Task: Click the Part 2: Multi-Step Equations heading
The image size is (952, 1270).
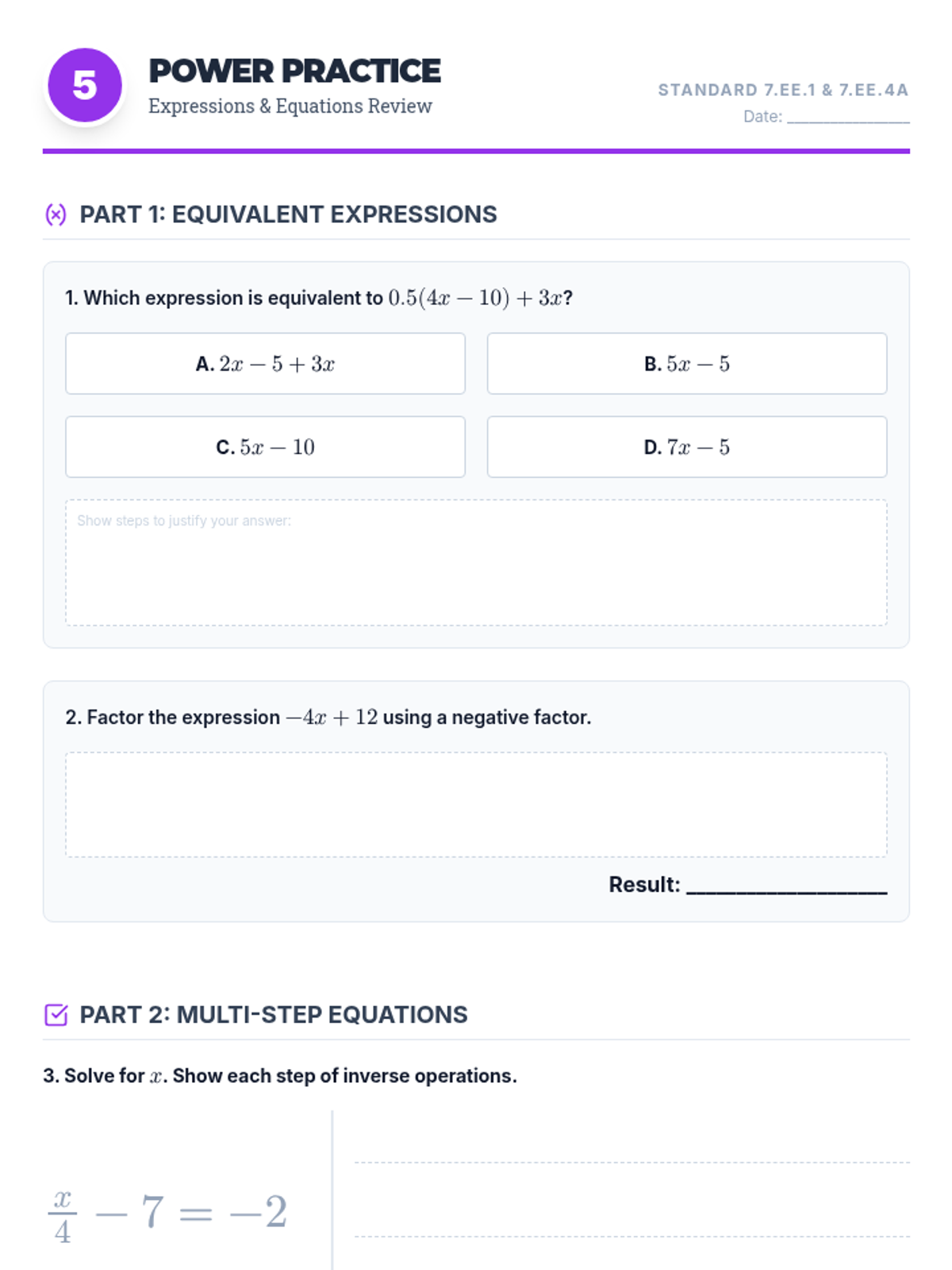Action: [x=274, y=1014]
